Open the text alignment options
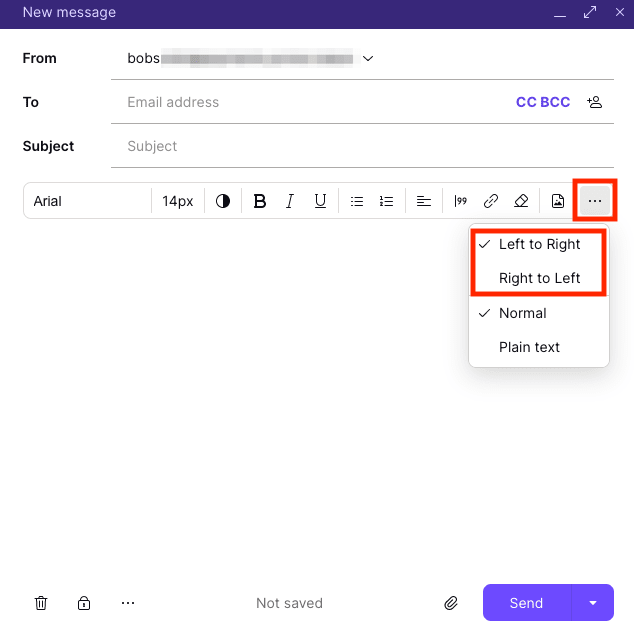 click(424, 201)
